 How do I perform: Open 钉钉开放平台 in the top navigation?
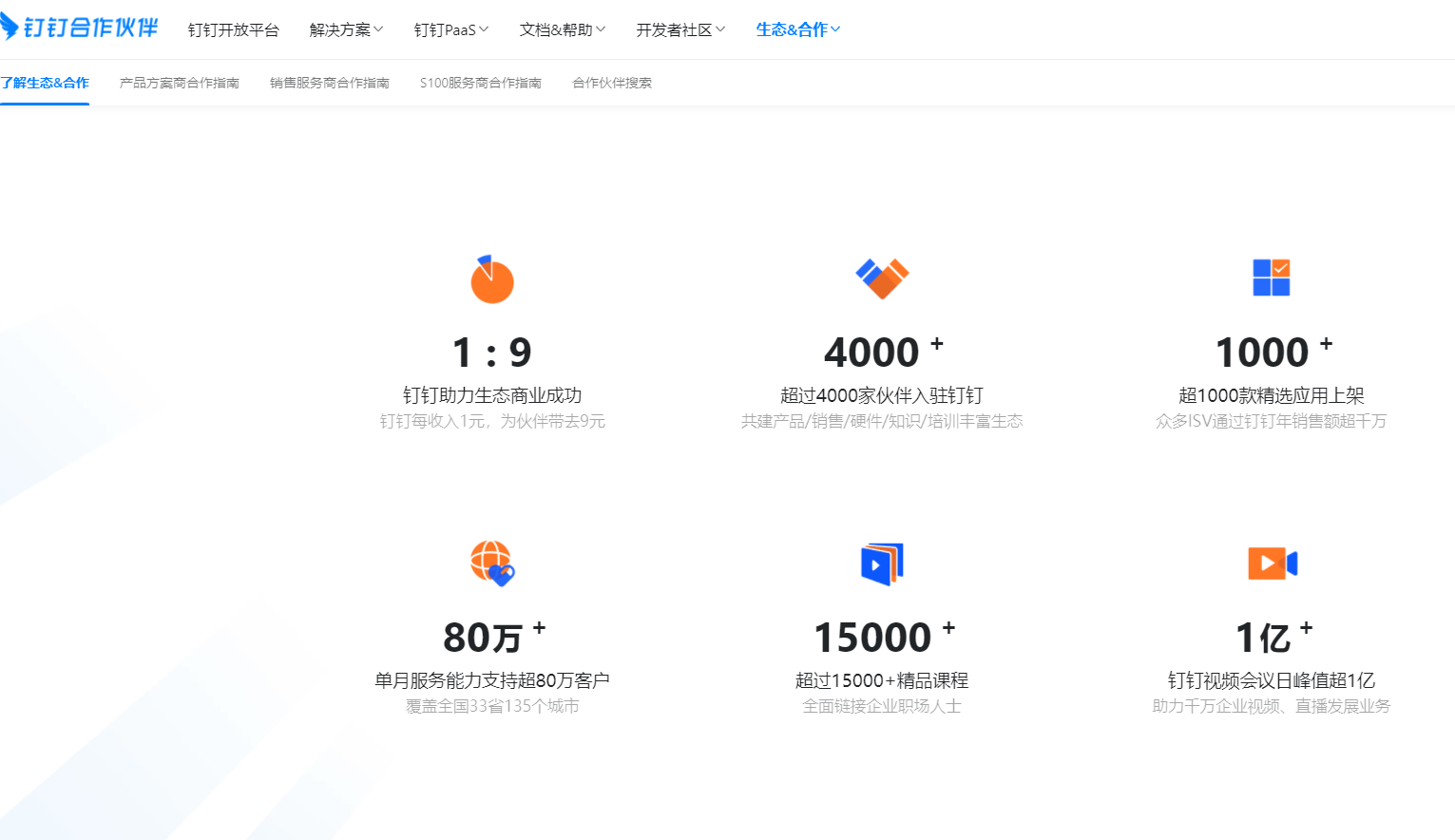click(234, 30)
